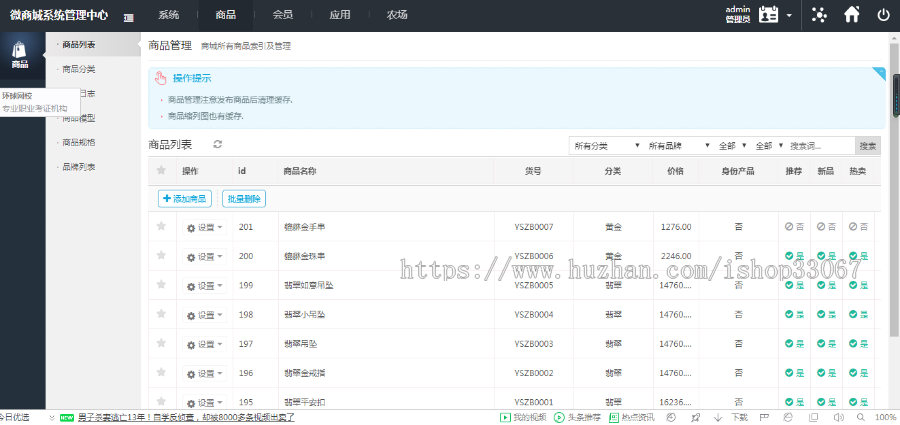Star the product row with id 196

click(161, 372)
